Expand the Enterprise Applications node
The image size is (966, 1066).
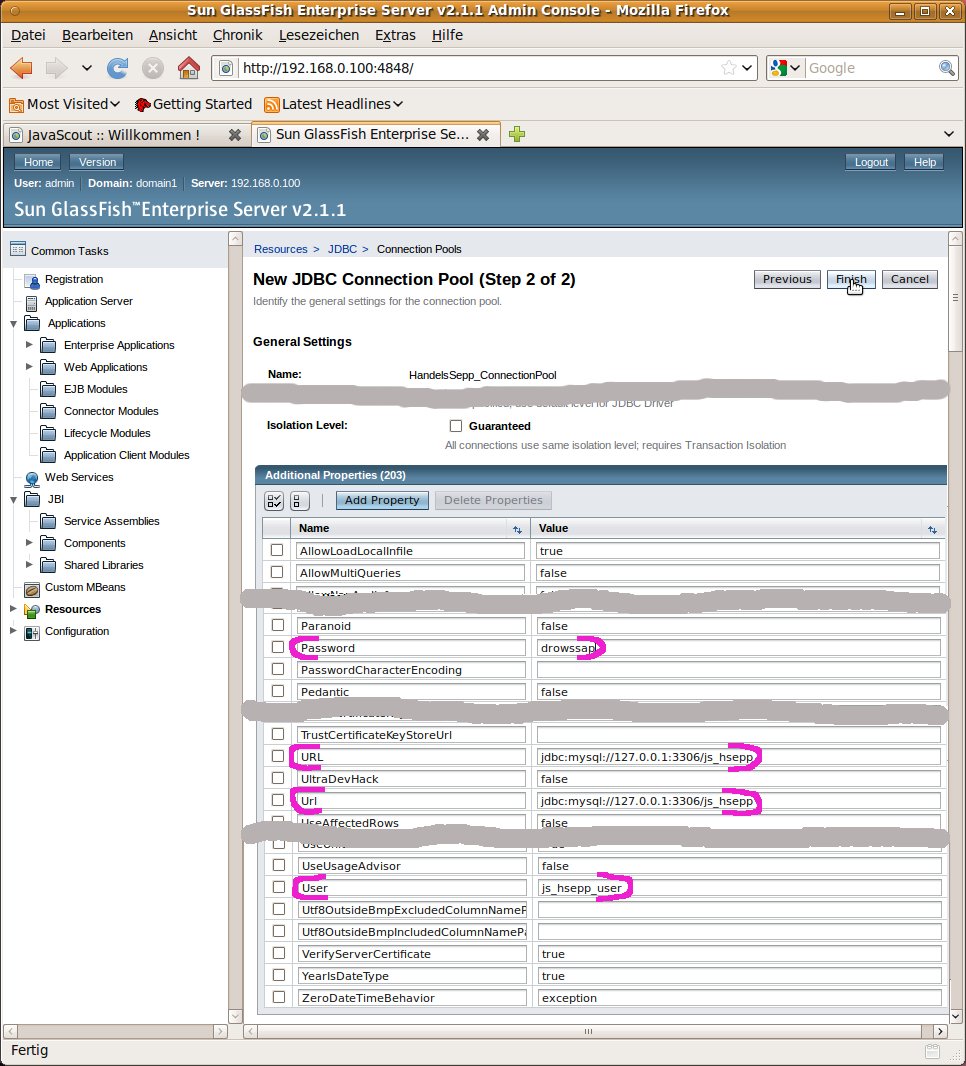click(30, 345)
